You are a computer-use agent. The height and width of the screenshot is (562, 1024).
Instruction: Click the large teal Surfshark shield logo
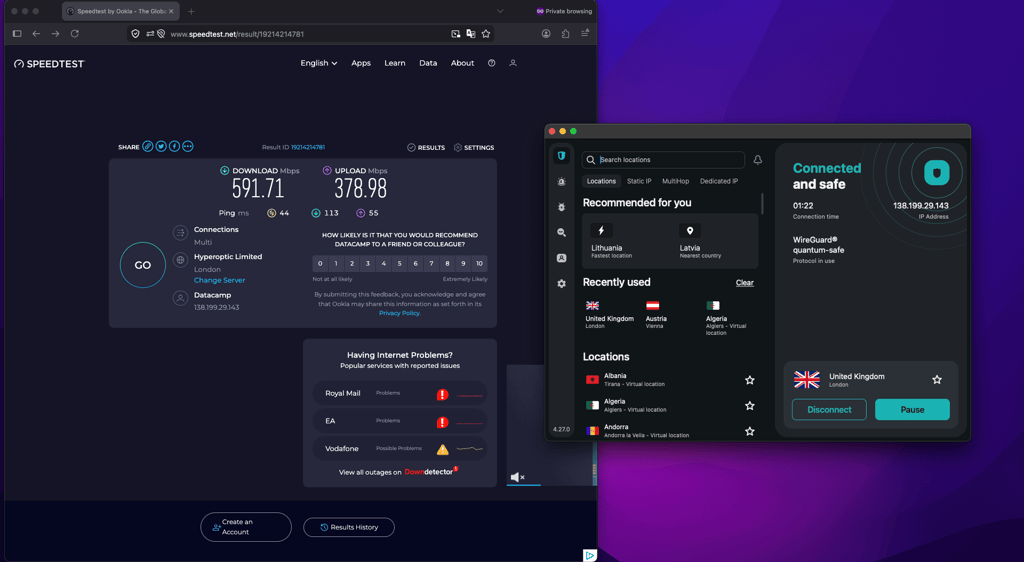[x=936, y=173]
